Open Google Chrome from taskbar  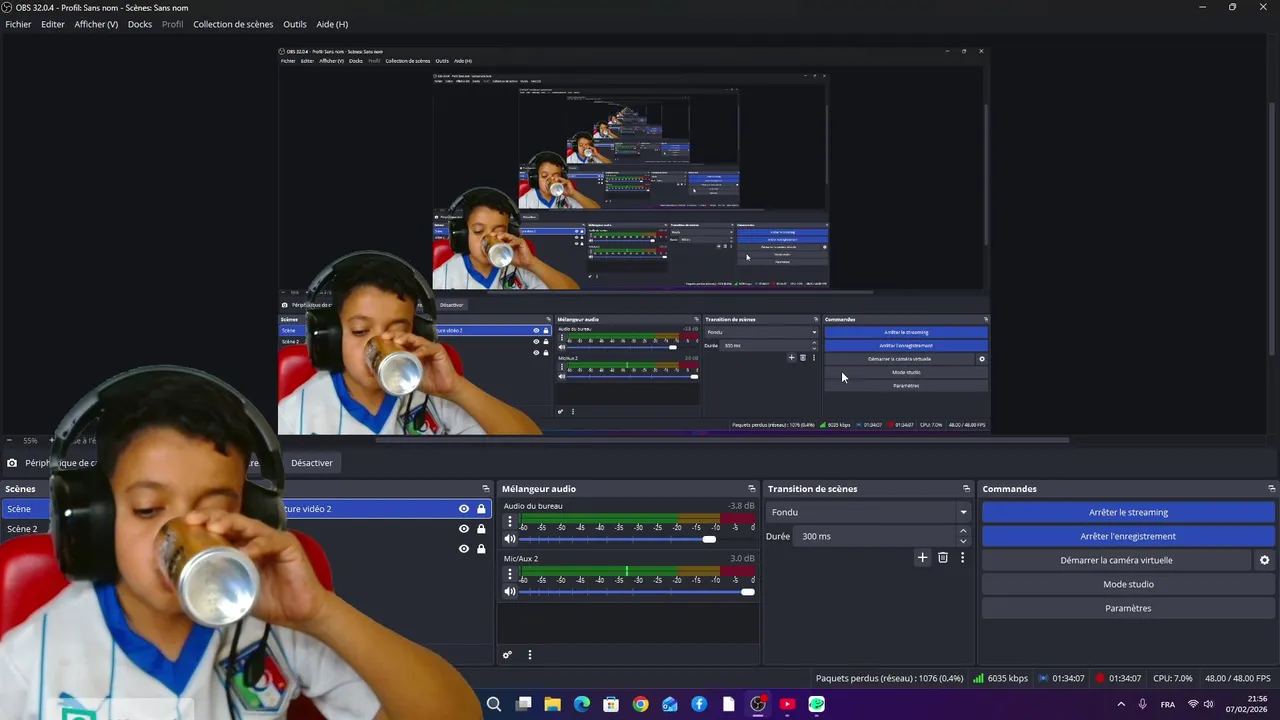[x=640, y=704]
